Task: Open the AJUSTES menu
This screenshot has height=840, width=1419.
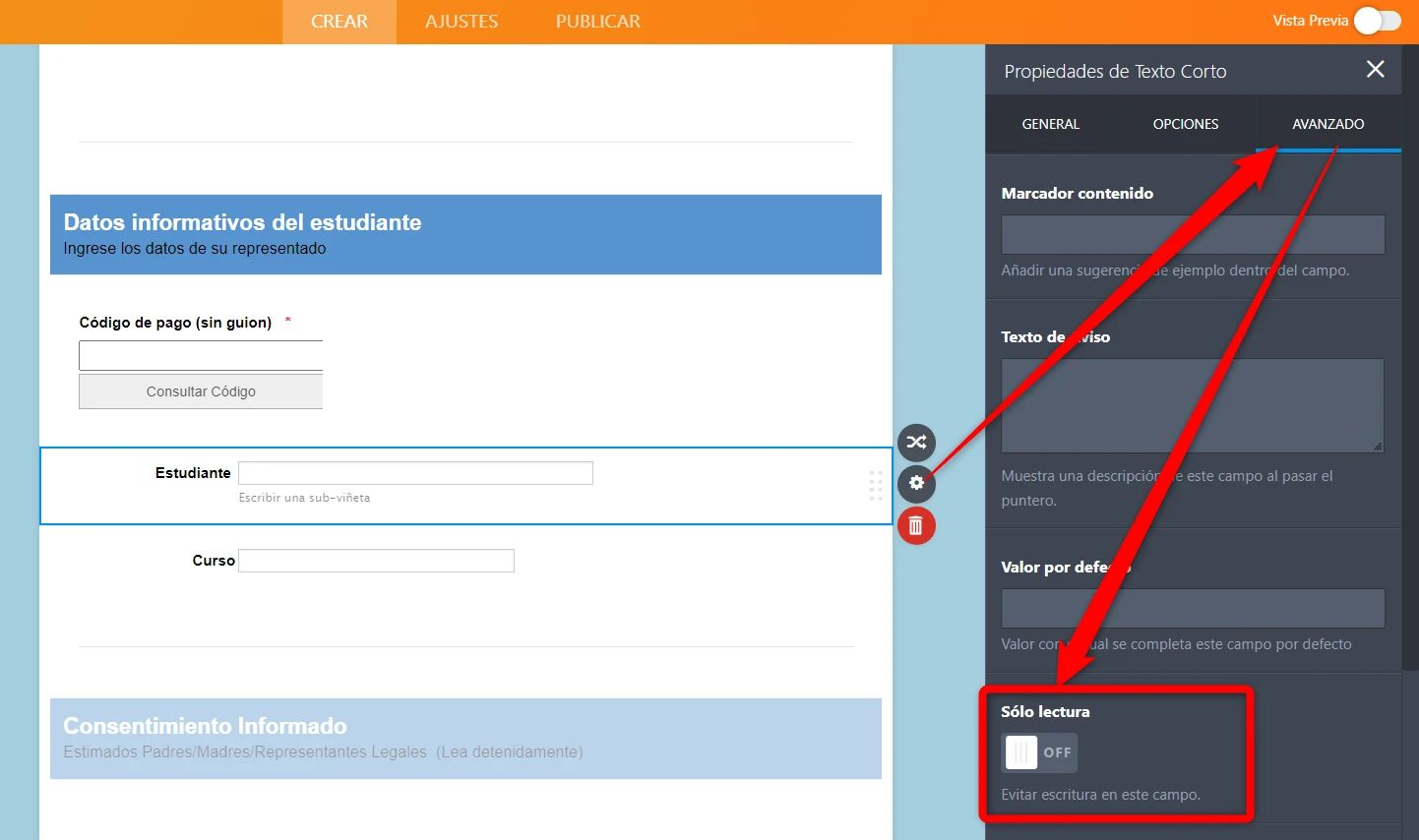Action: [x=462, y=22]
